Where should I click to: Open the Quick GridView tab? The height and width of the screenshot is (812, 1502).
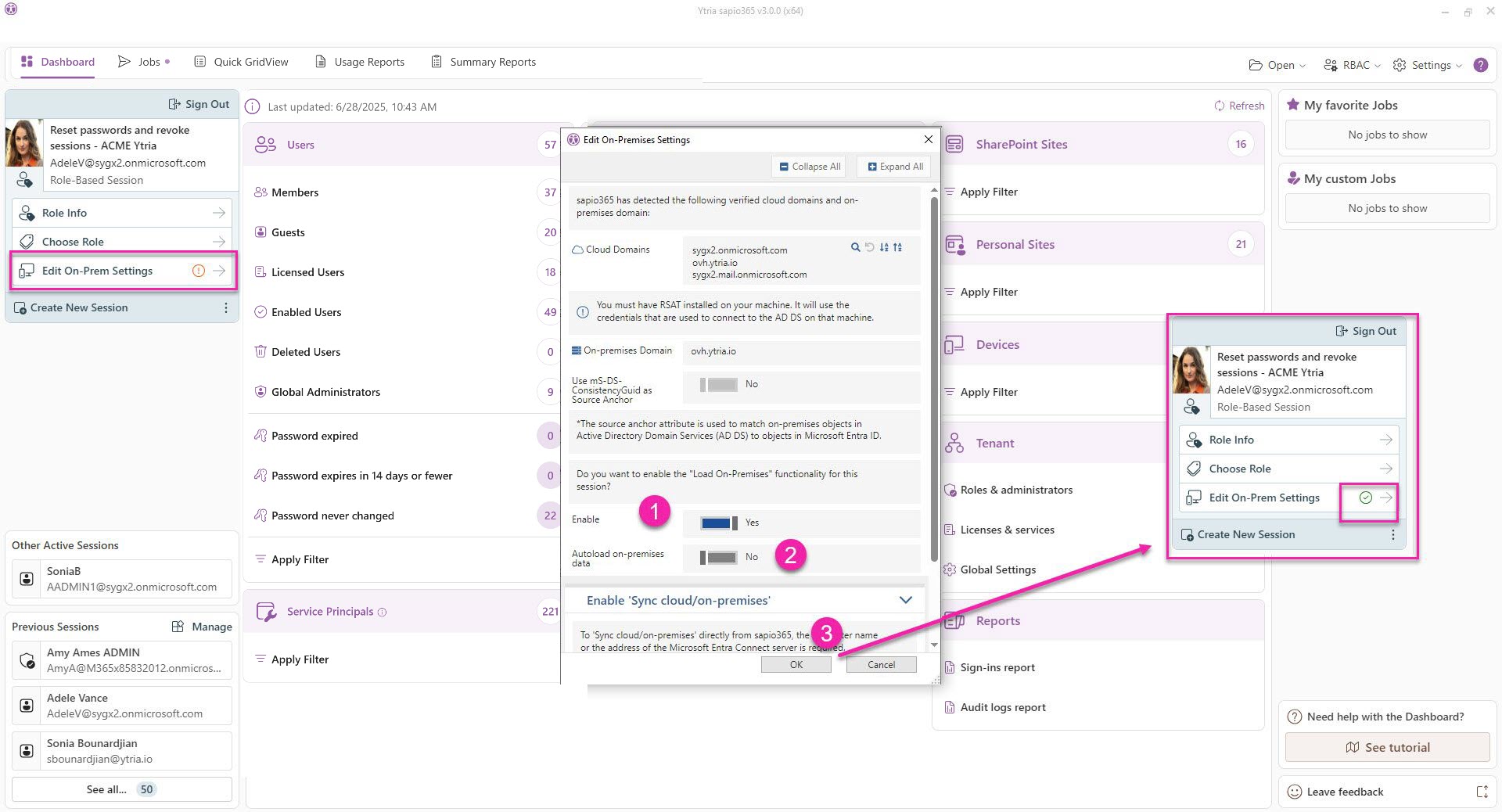(241, 62)
